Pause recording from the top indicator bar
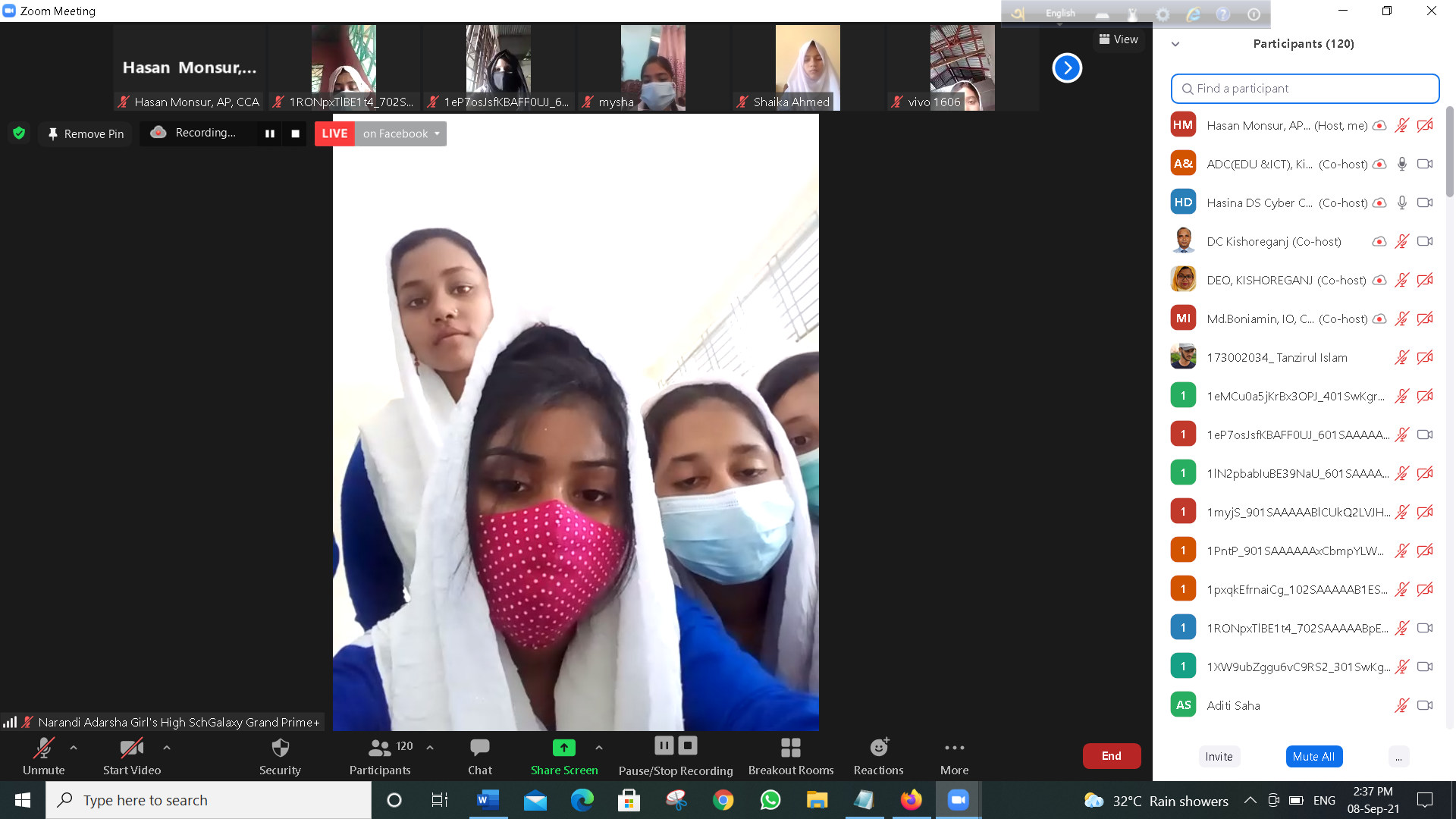This screenshot has width=1456, height=819. pyautogui.click(x=269, y=133)
